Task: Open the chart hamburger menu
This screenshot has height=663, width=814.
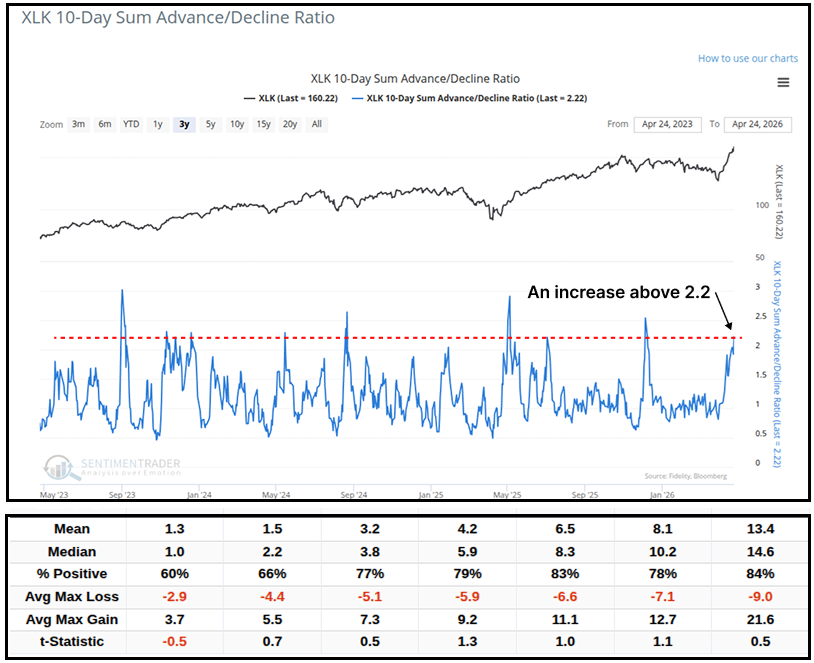Action: coord(783,83)
